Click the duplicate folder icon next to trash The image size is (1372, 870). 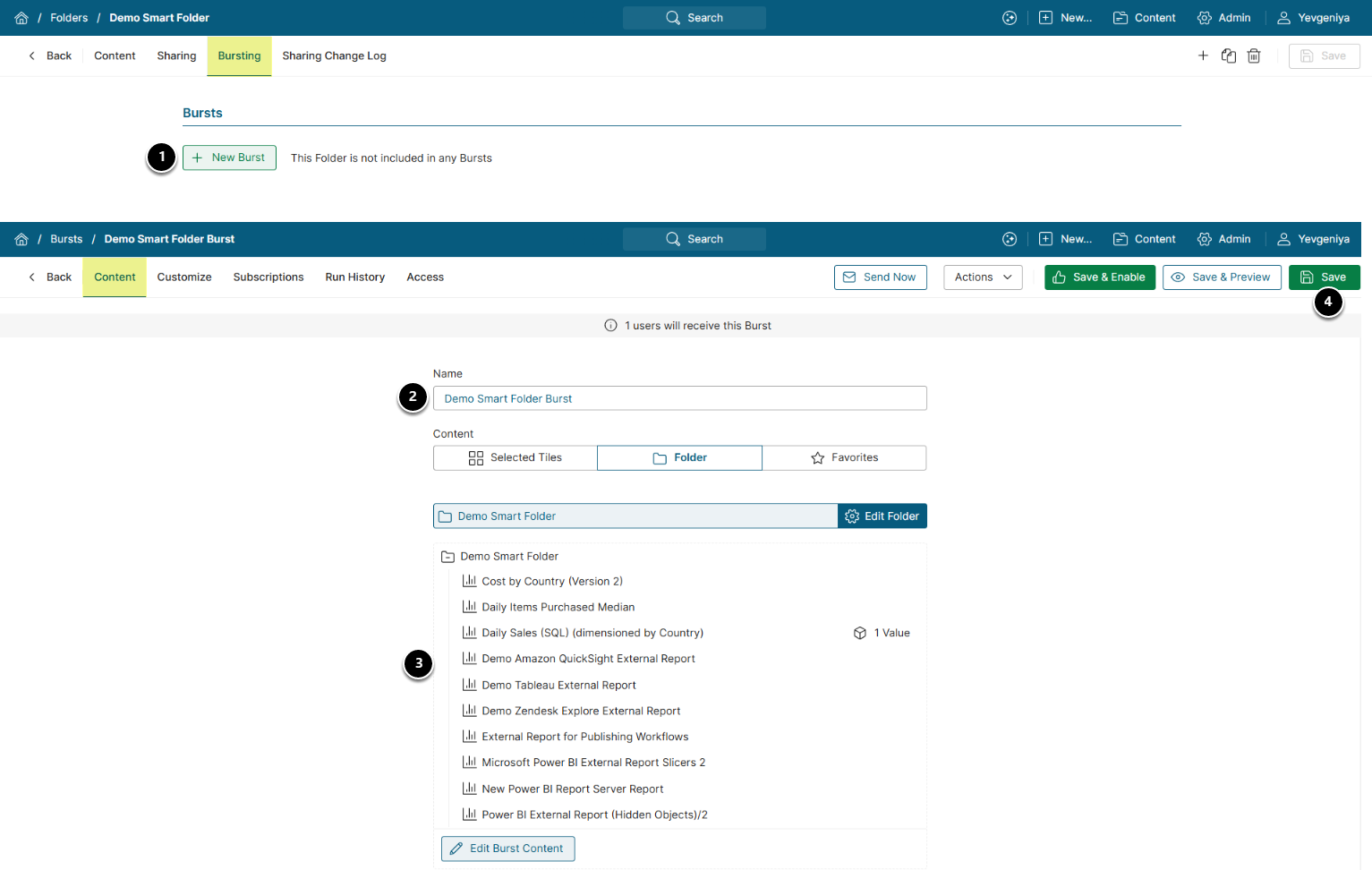coord(1229,55)
